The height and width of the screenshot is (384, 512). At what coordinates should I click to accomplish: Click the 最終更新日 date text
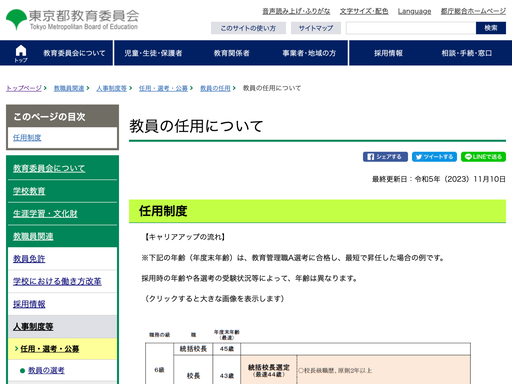point(439,179)
